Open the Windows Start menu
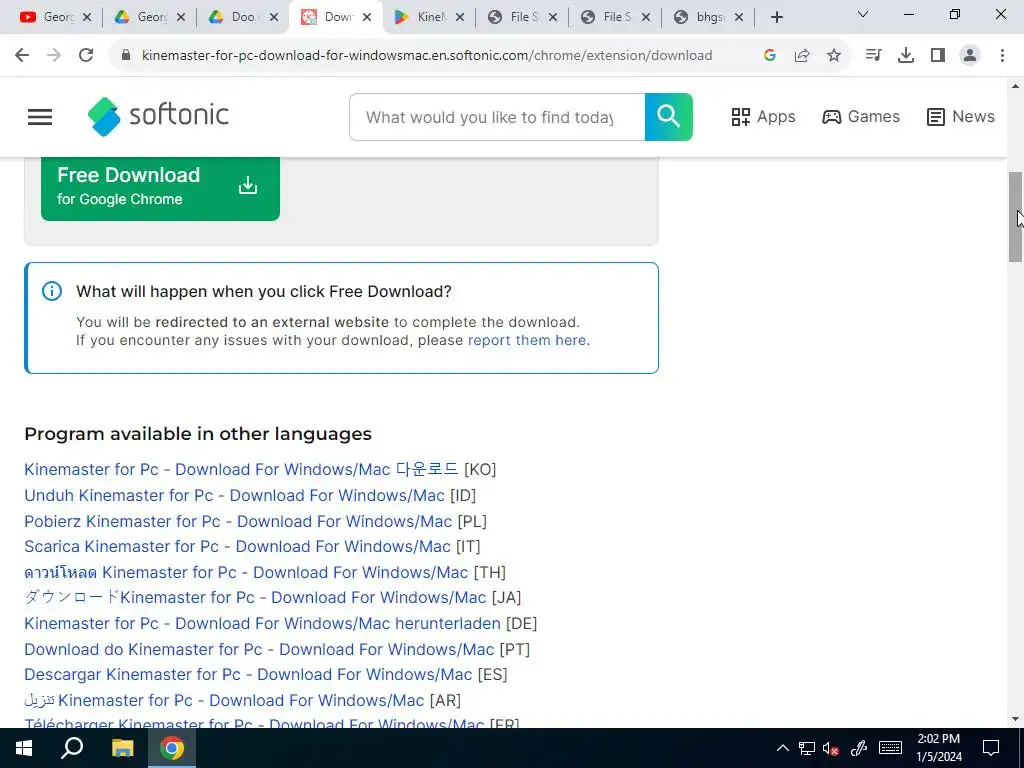Screen dimensions: 1024x768 pyautogui.click(x=24, y=748)
